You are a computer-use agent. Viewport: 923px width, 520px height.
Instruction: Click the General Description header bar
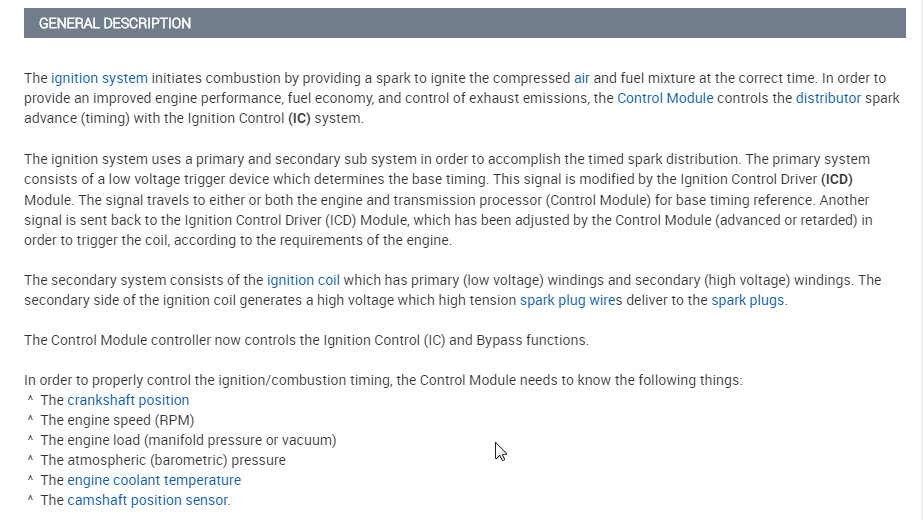[464, 23]
